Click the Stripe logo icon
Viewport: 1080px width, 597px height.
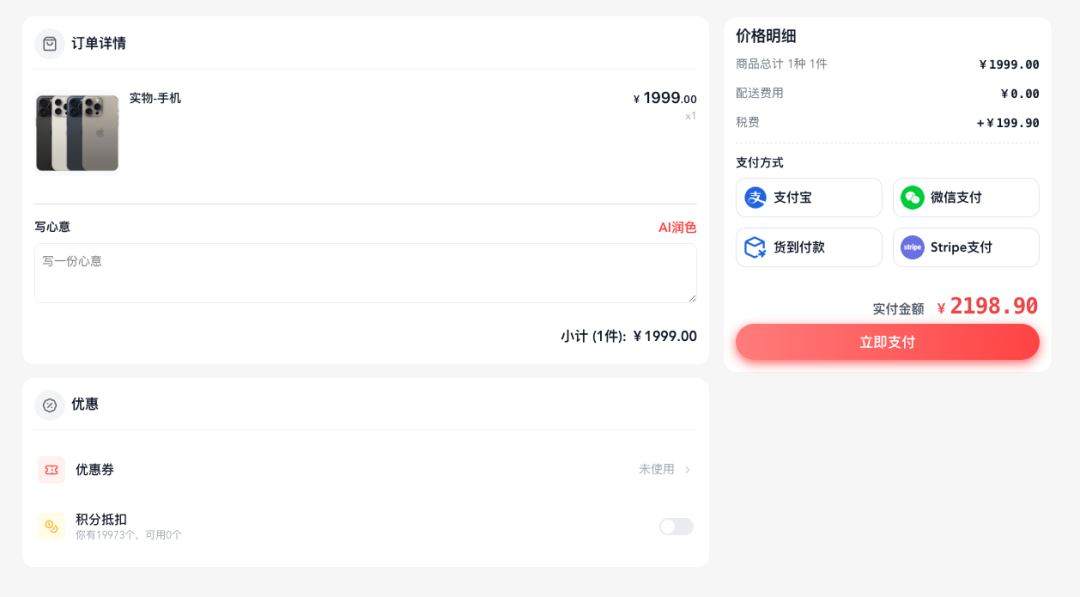pyautogui.click(x=912, y=247)
